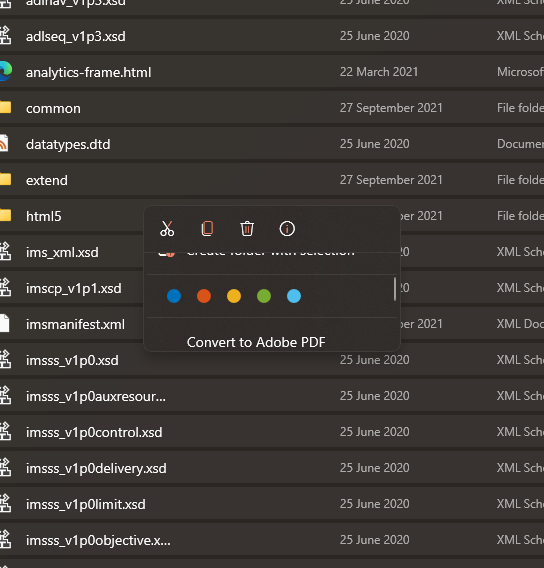Click the File folder type for common

520,108
